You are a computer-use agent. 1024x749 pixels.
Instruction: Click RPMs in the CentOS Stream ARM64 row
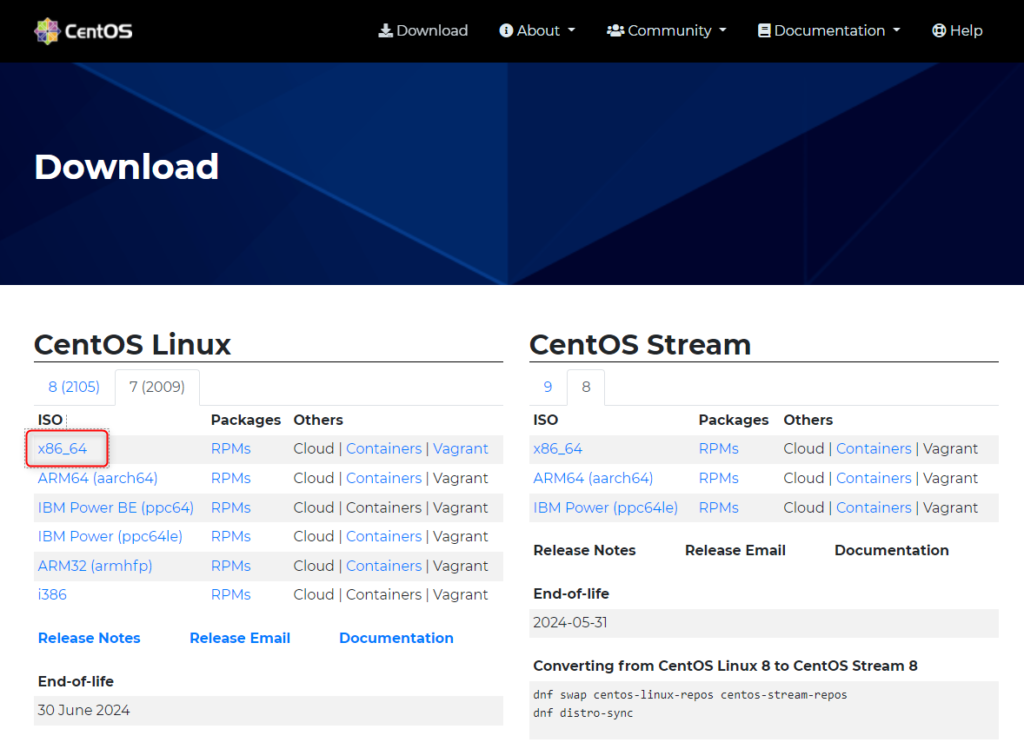click(x=718, y=478)
